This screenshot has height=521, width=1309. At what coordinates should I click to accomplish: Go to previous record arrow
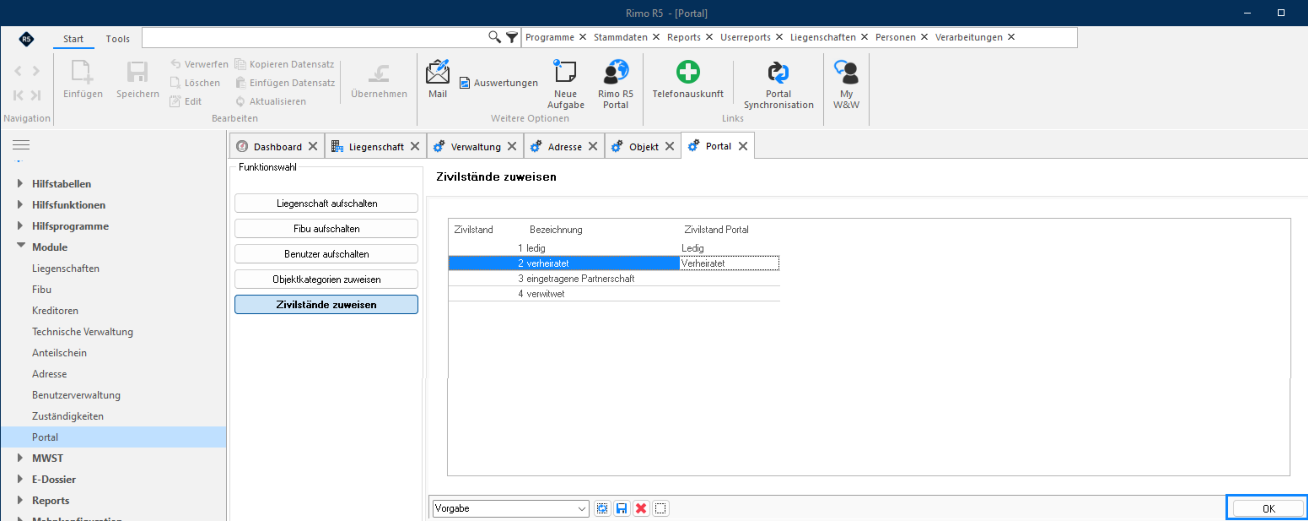tap(19, 71)
